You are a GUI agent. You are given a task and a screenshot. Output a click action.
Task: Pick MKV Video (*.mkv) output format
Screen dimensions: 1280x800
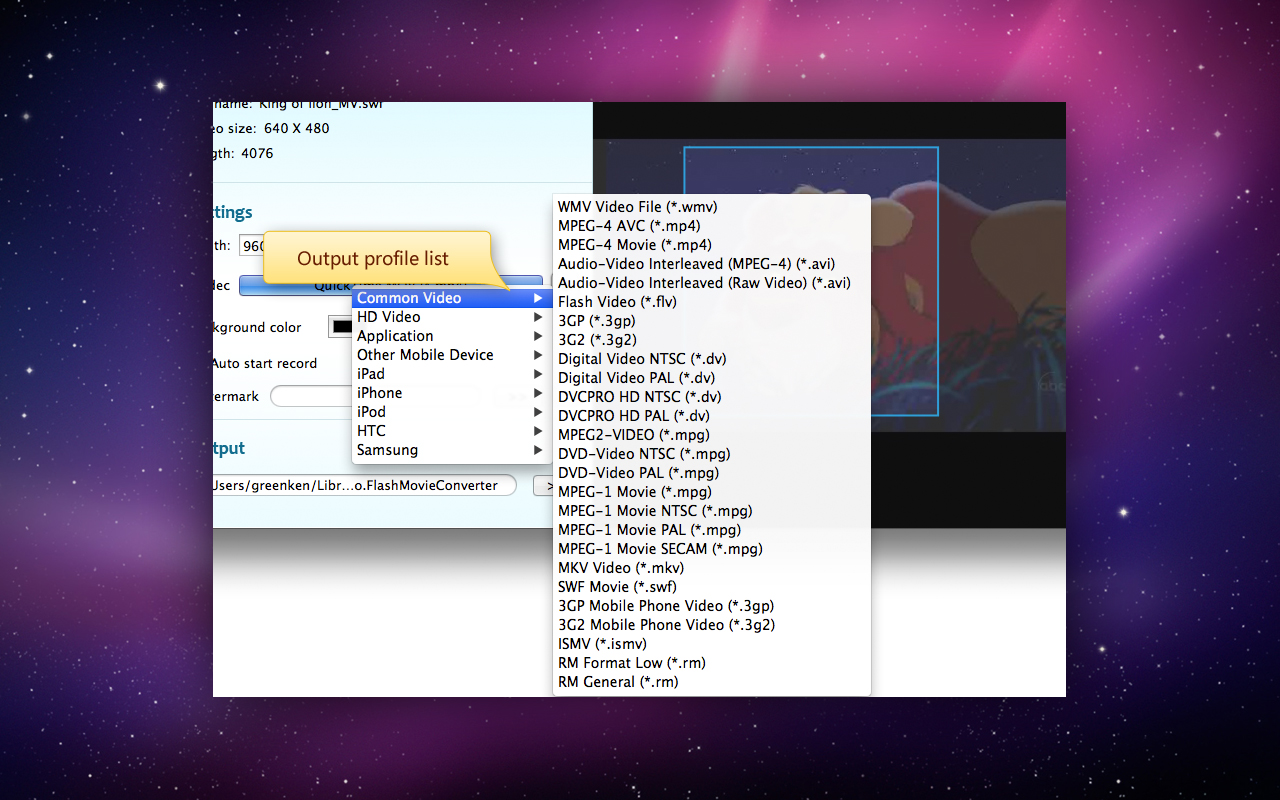pos(622,567)
